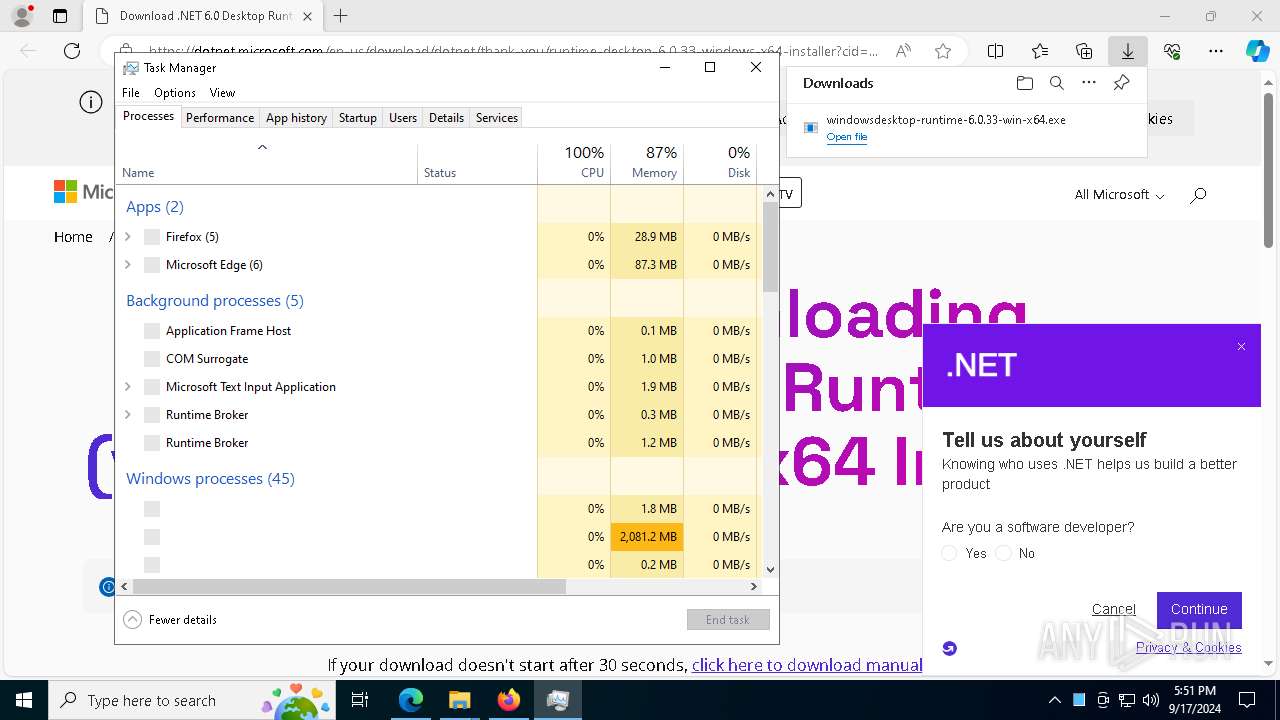The width and height of the screenshot is (1280, 720).
Task: Expand the first Runtime Broker row
Action: pyautogui.click(x=127, y=415)
